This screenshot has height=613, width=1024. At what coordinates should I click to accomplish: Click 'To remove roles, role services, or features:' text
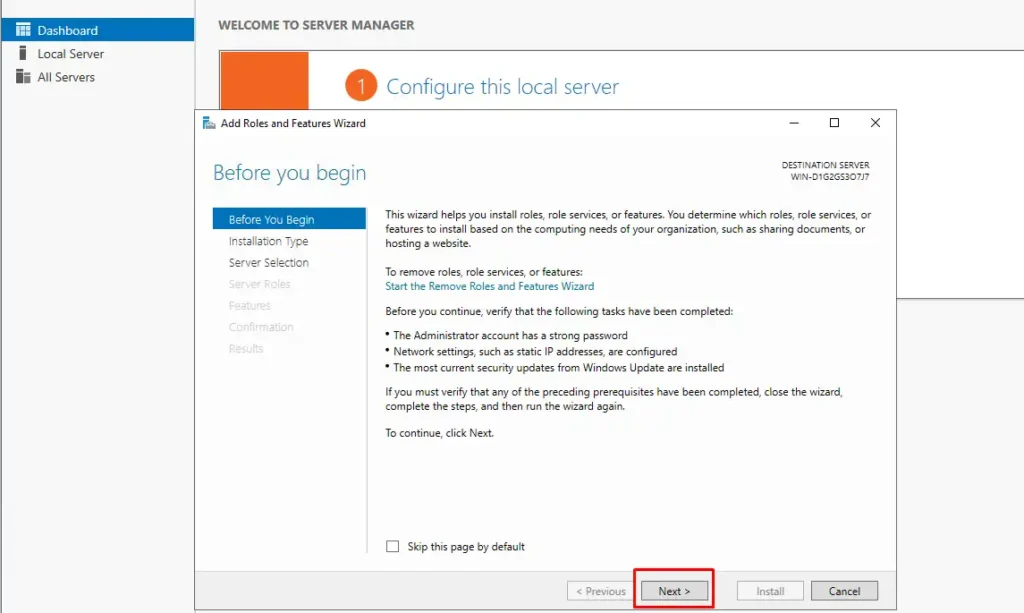(484, 272)
